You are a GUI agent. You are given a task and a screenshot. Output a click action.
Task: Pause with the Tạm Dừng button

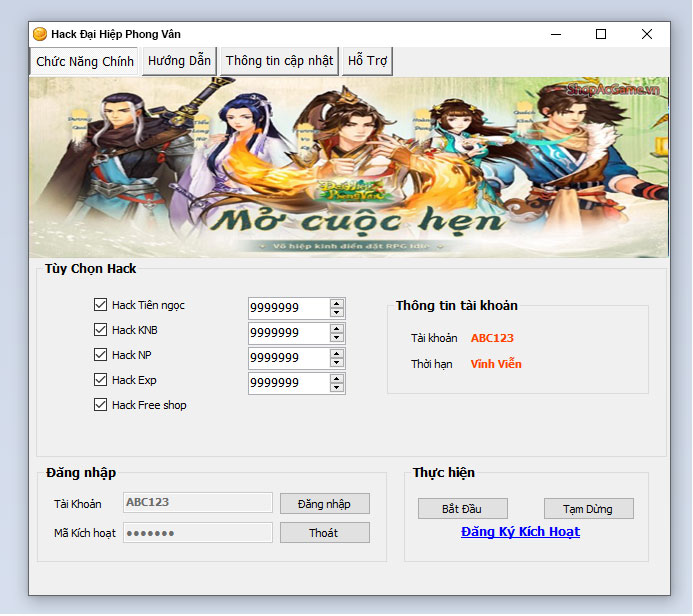[x=589, y=509]
